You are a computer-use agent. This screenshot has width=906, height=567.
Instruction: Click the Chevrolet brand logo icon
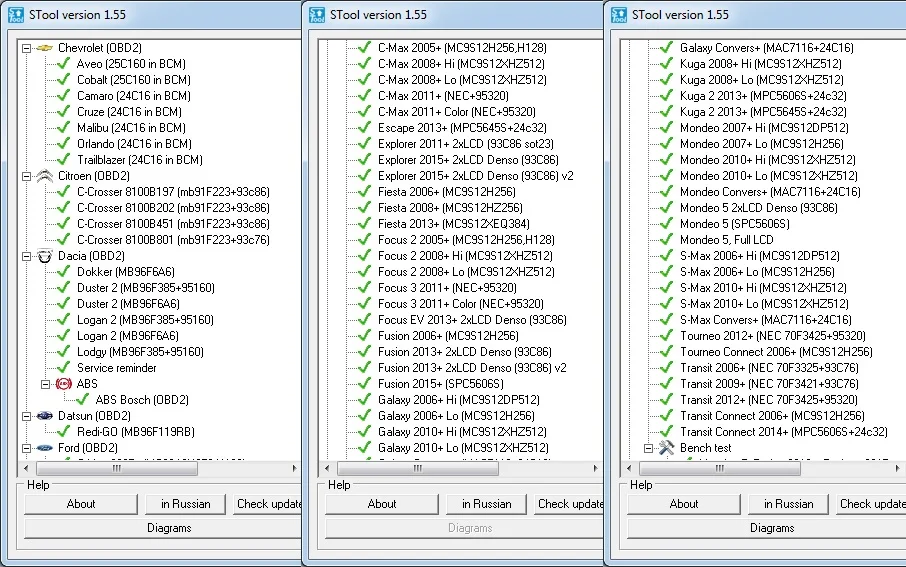click(x=44, y=48)
